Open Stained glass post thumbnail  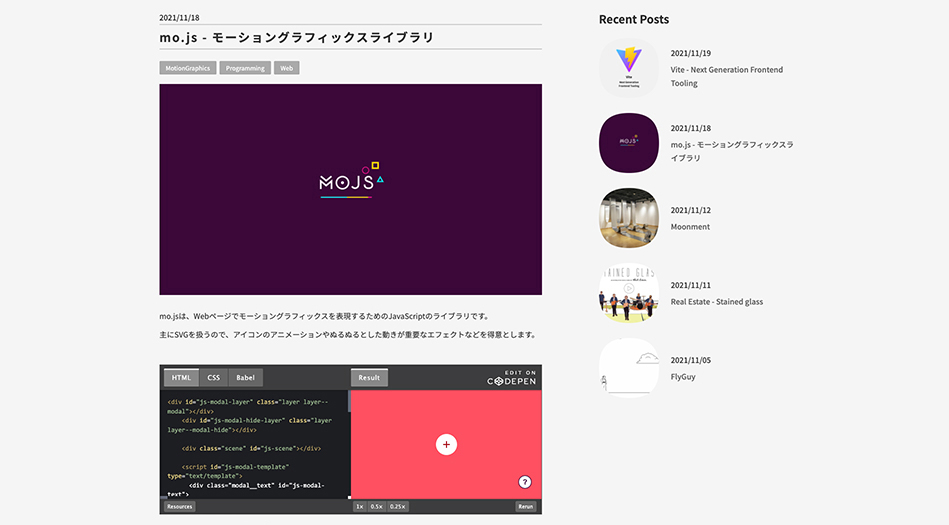coord(629,293)
